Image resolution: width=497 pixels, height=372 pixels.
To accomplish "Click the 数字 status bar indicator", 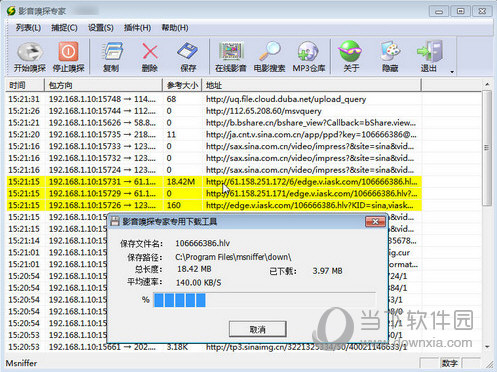I will [449, 363].
